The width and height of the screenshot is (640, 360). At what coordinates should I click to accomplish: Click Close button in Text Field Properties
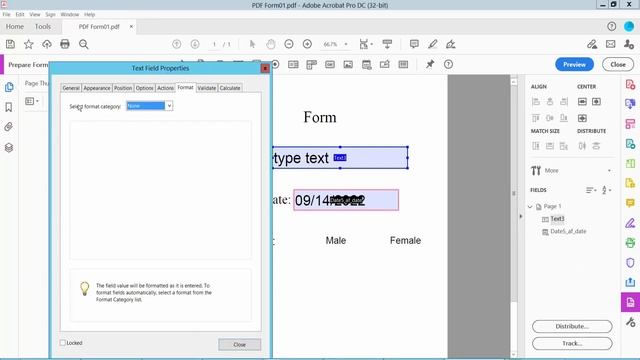240,344
